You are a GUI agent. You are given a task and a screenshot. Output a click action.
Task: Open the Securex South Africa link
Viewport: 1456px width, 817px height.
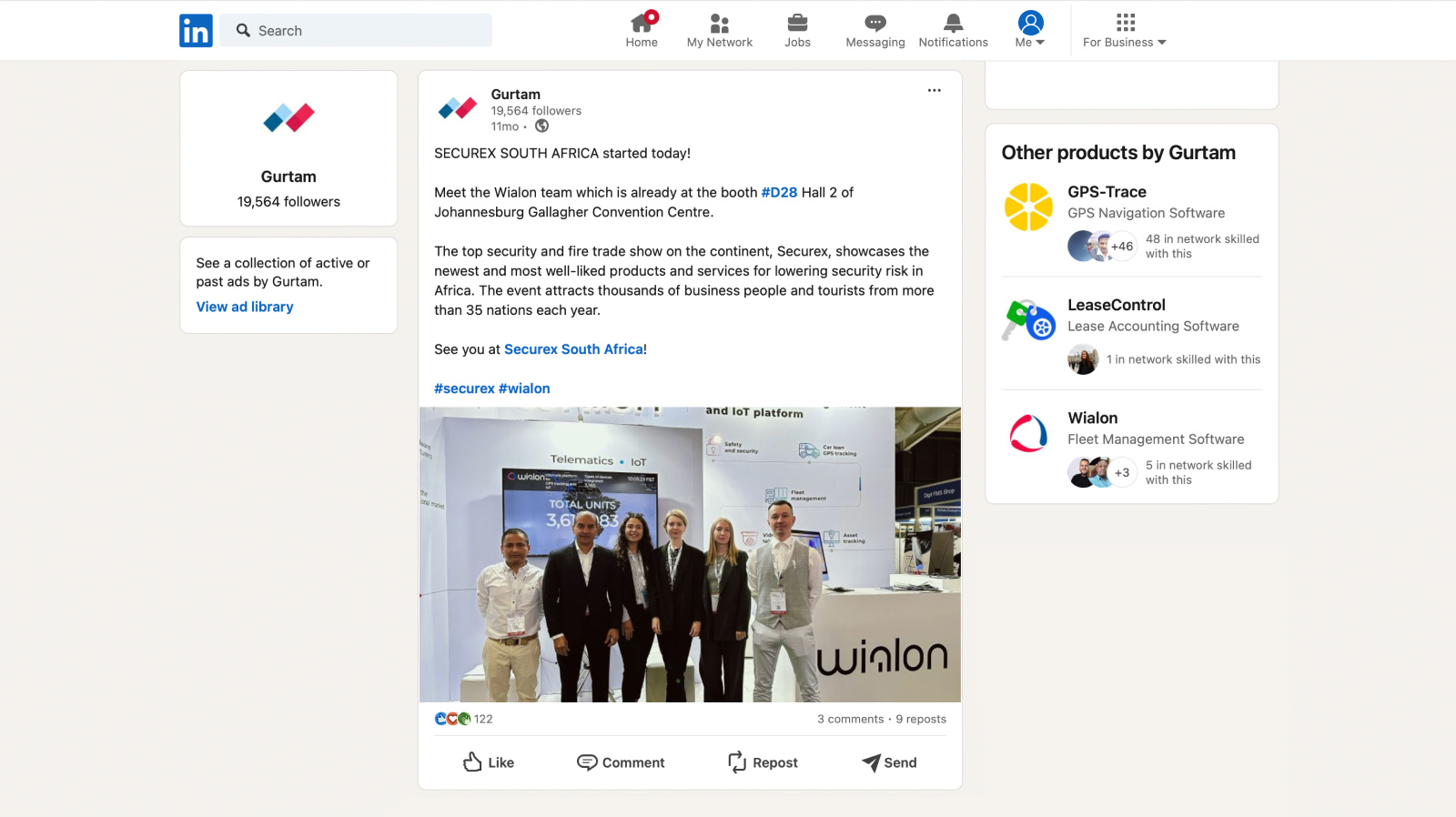[573, 349]
